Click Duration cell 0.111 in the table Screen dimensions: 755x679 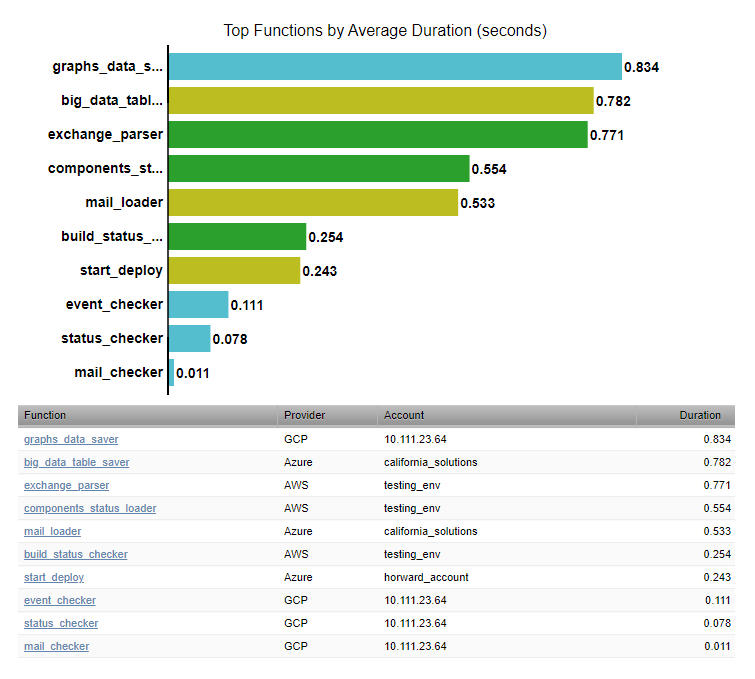[717, 601]
